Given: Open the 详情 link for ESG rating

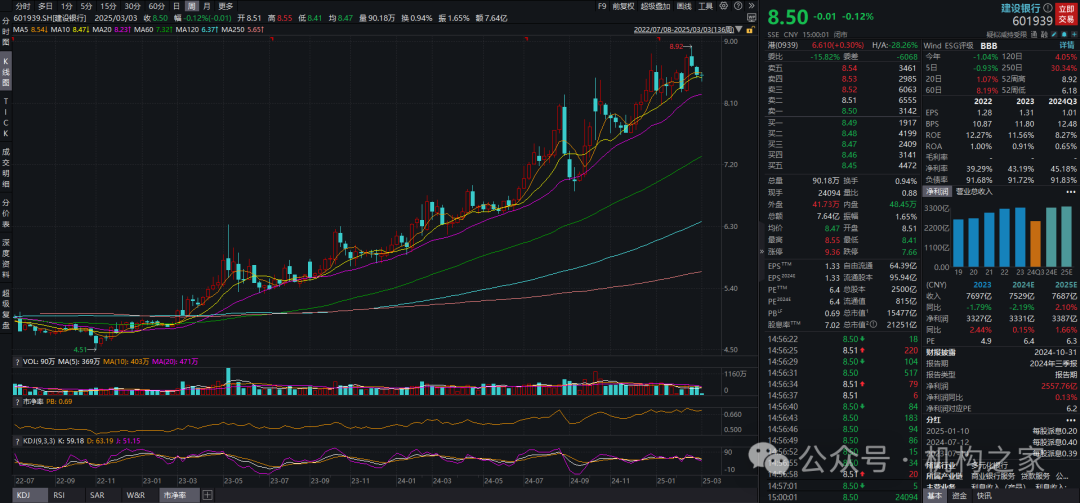Looking at the screenshot, I should pos(1066,45).
